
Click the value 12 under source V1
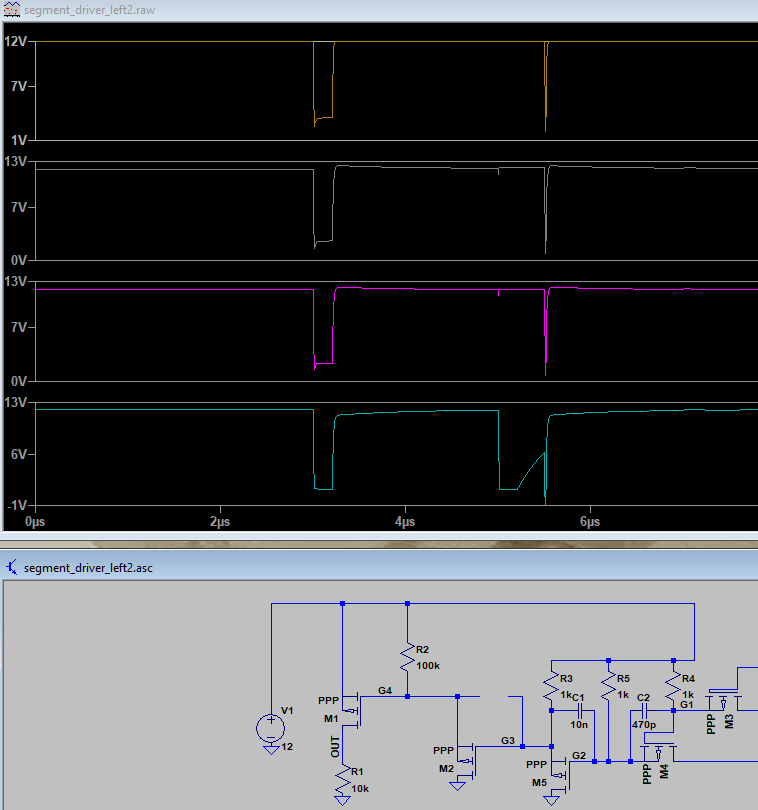click(x=287, y=746)
